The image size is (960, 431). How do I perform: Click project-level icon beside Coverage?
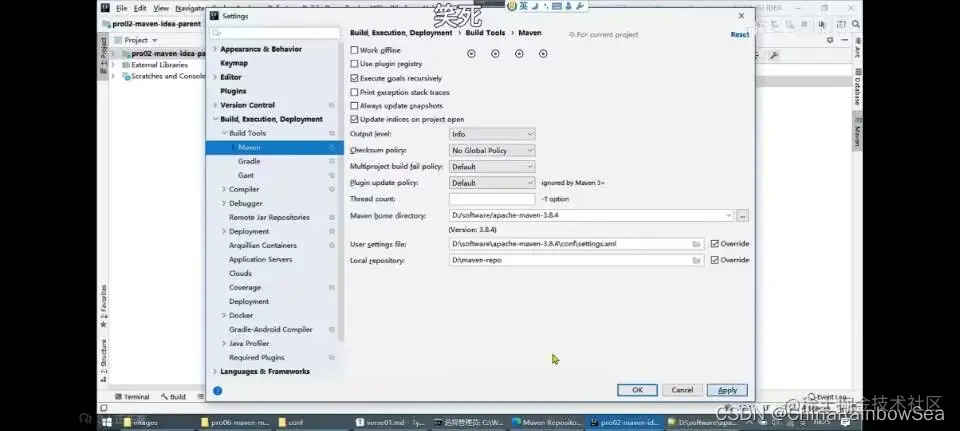[x=332, y=288]
